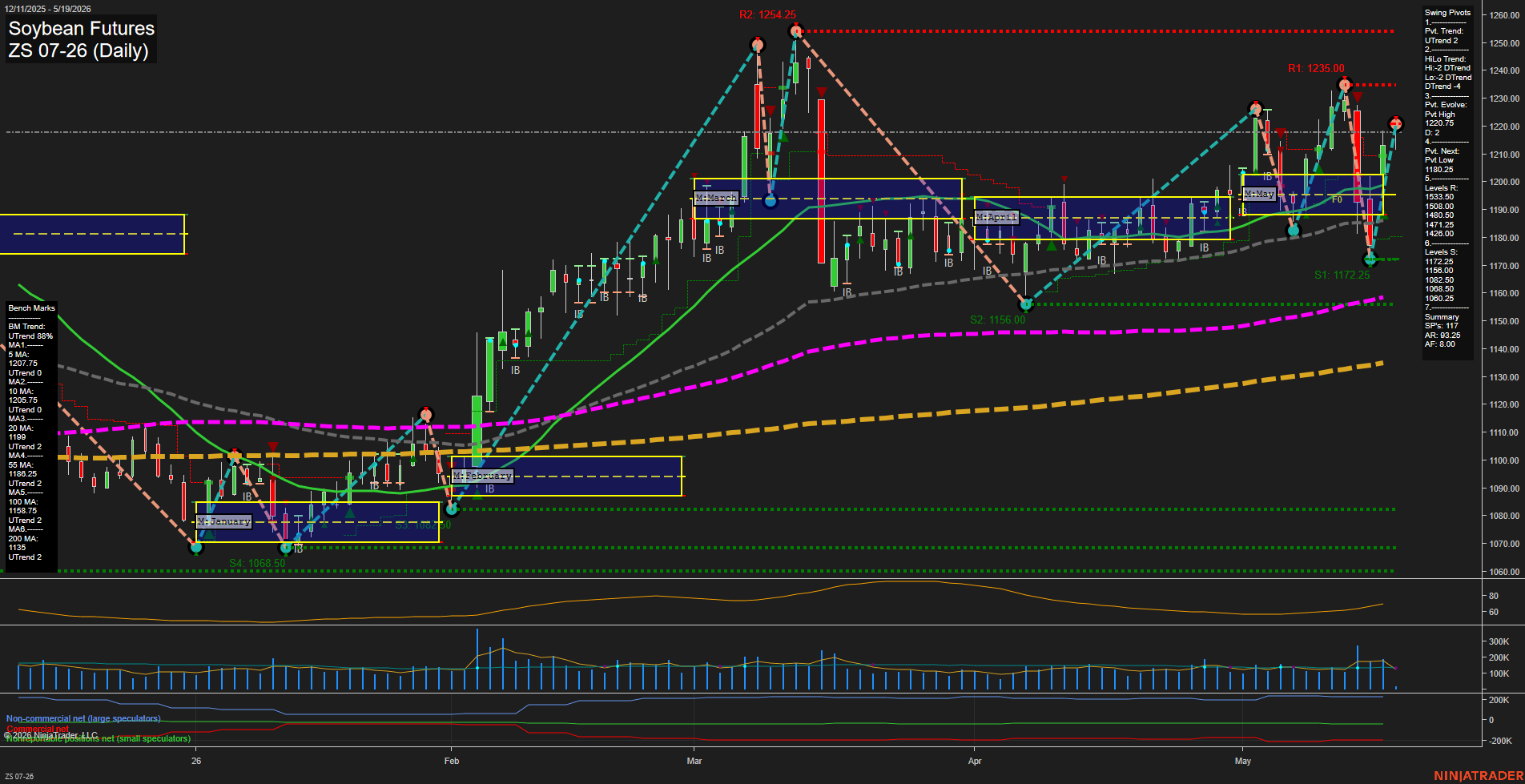1525x784 pixels.
Task: Select the 'M:February' monthly range label
Action: [x=482, y=476]
